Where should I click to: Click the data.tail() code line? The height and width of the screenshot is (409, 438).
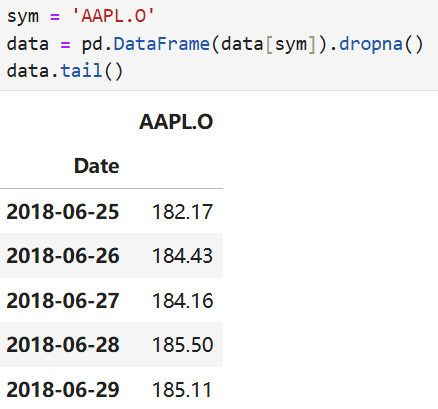click(x=65, y=71)
